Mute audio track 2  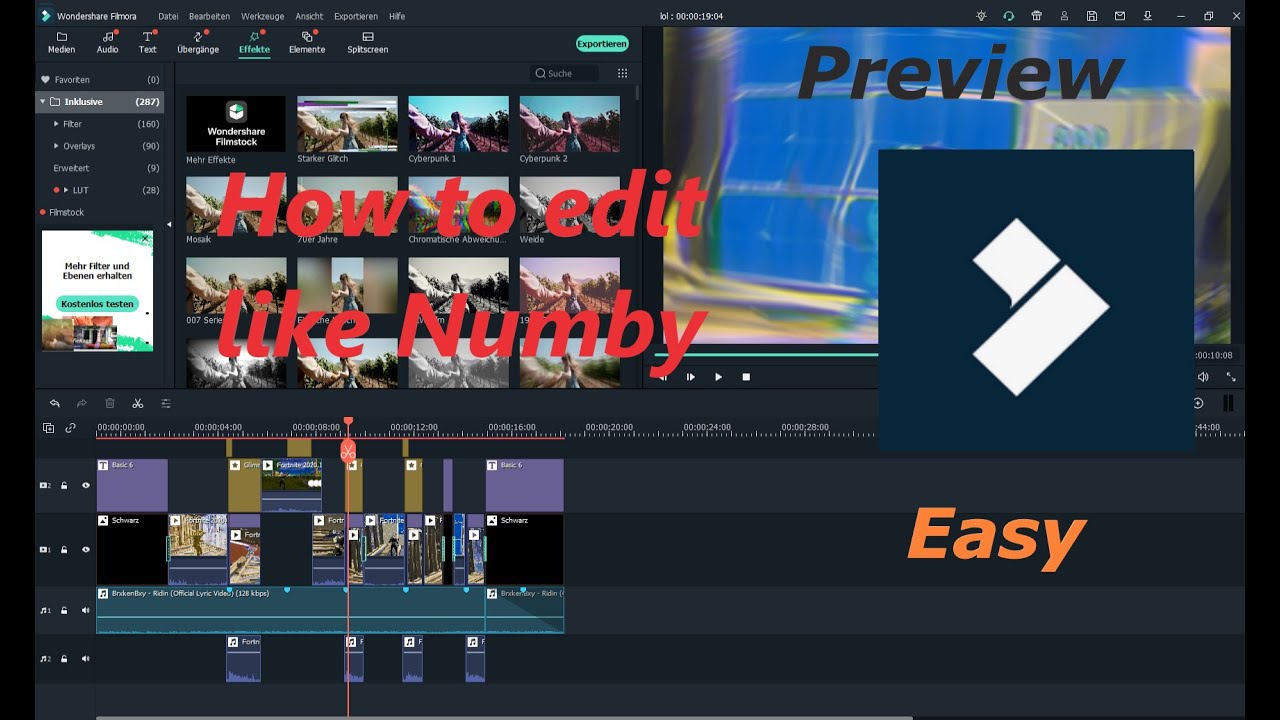[86, 659]
